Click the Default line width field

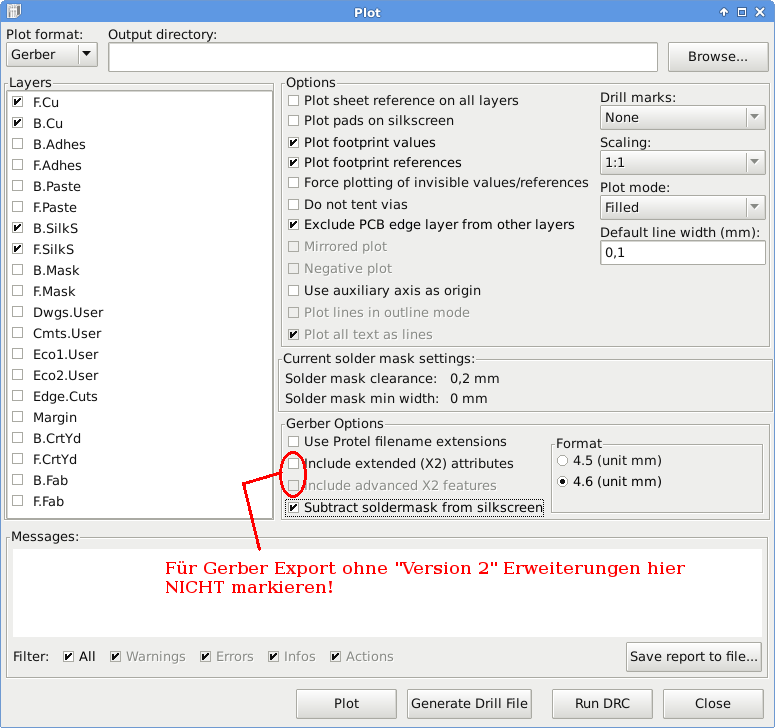click(683, 253)
